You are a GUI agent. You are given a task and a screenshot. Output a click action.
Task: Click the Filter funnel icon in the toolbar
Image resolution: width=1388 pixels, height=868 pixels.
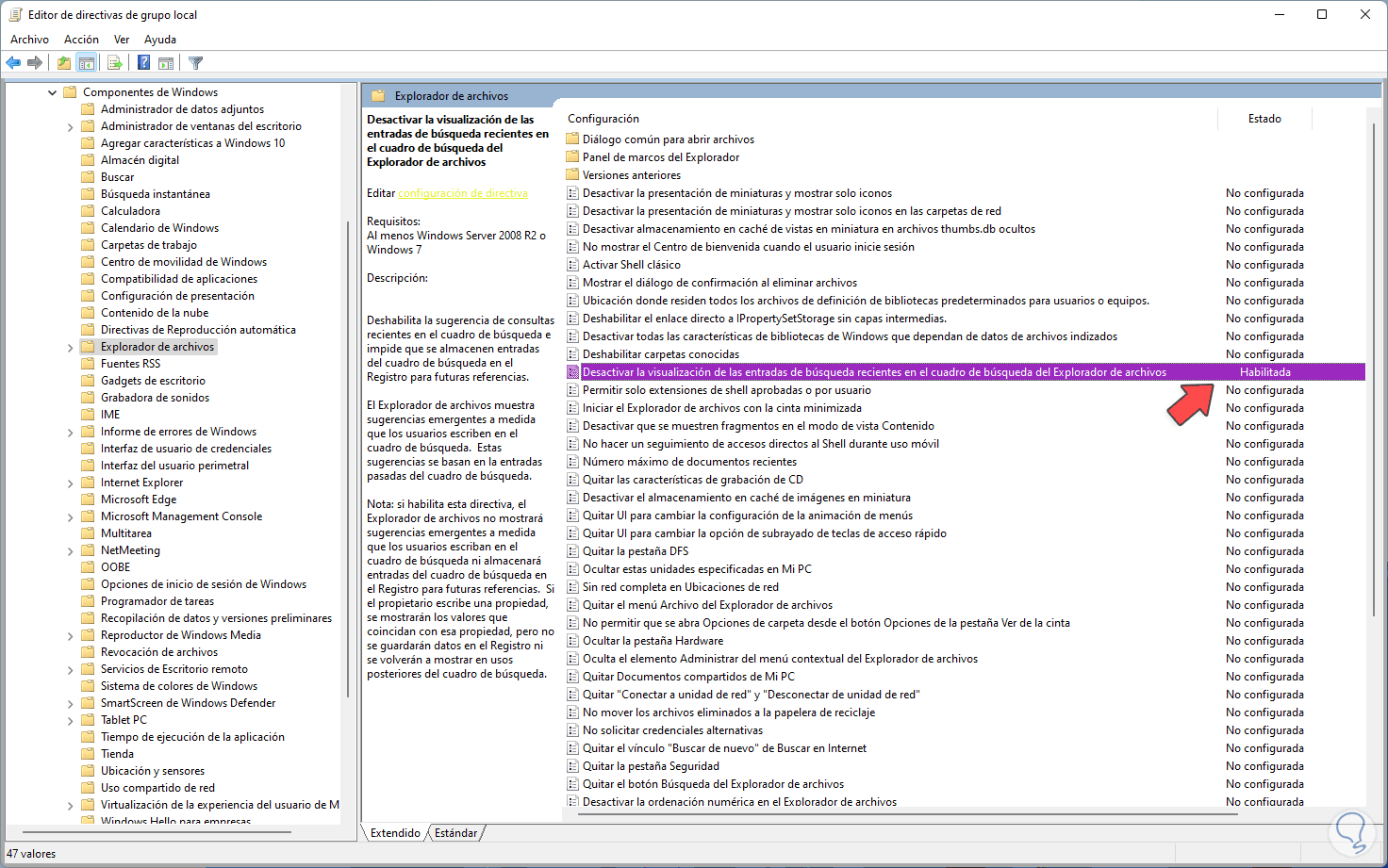[x=195, y=63]
